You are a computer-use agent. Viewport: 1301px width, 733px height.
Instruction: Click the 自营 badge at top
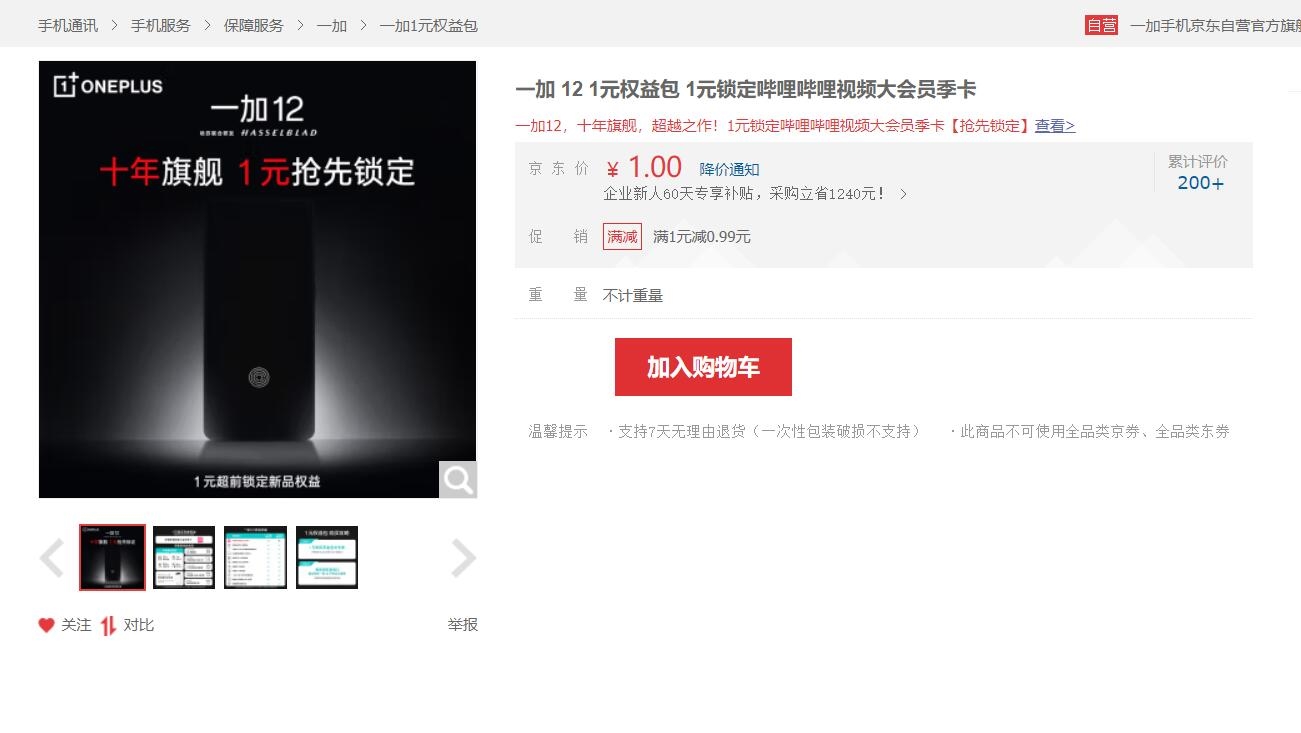click(1101, 25)
